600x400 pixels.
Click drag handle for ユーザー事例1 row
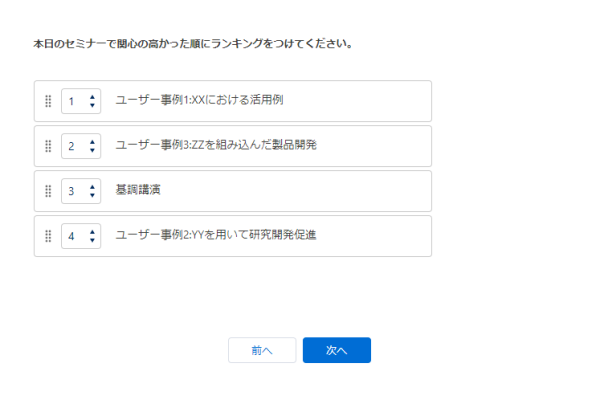tap(48, 101)
